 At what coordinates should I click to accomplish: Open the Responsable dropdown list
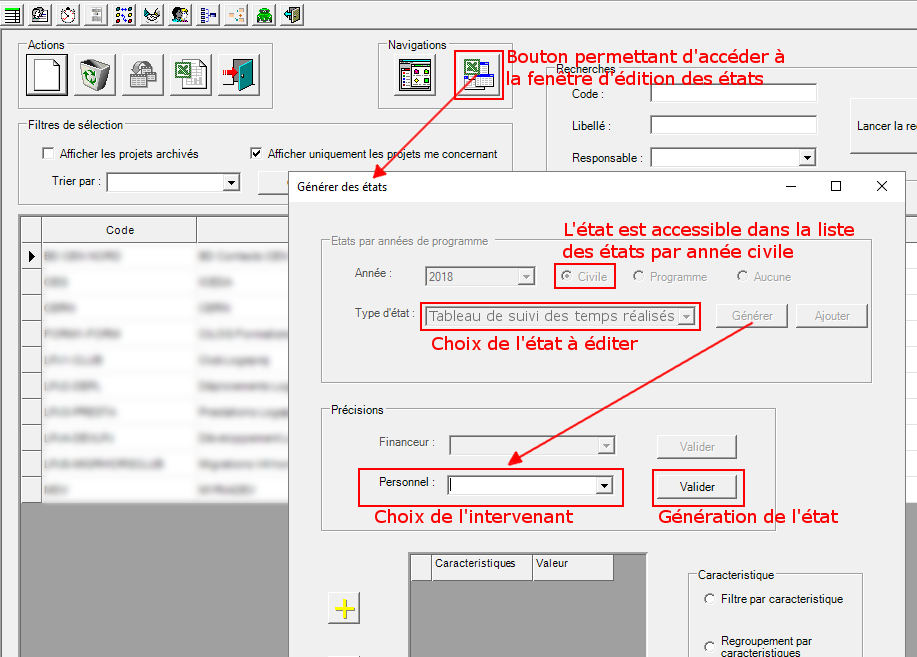point(808,157)
